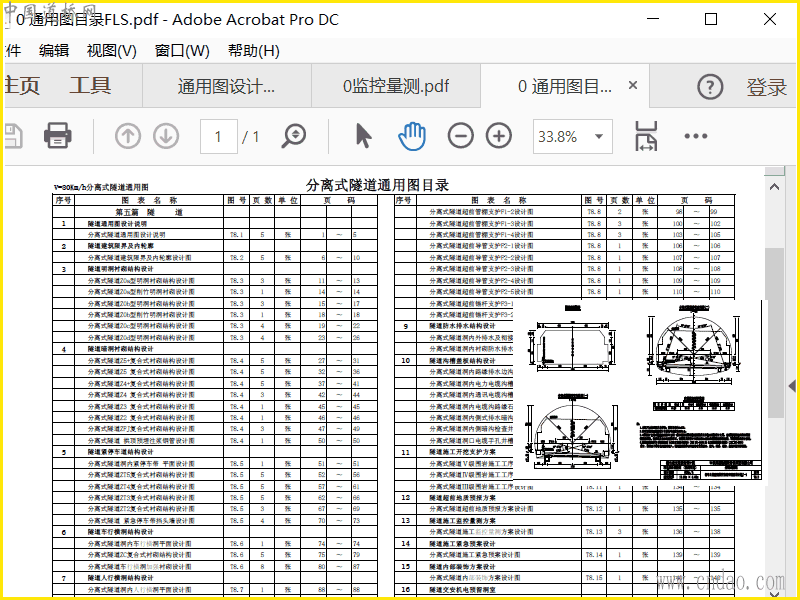
Task: Click the Fit width scrolling icon
Action: pos(646,136)
